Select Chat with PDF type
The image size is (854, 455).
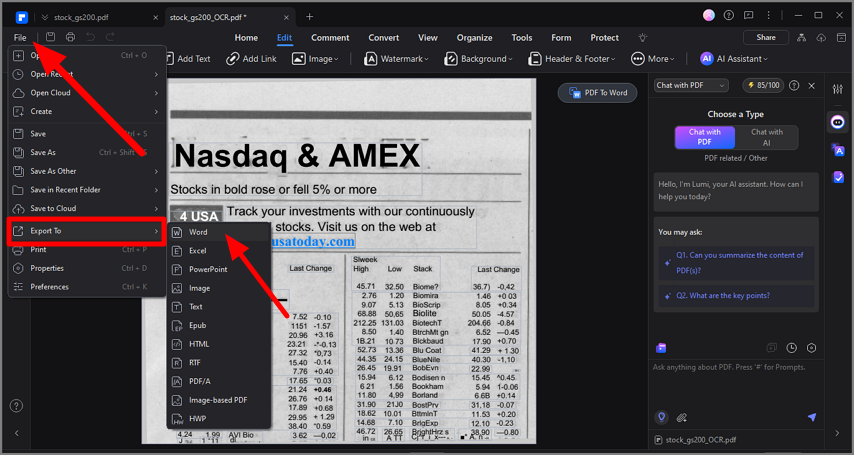[x=705, y=137]
